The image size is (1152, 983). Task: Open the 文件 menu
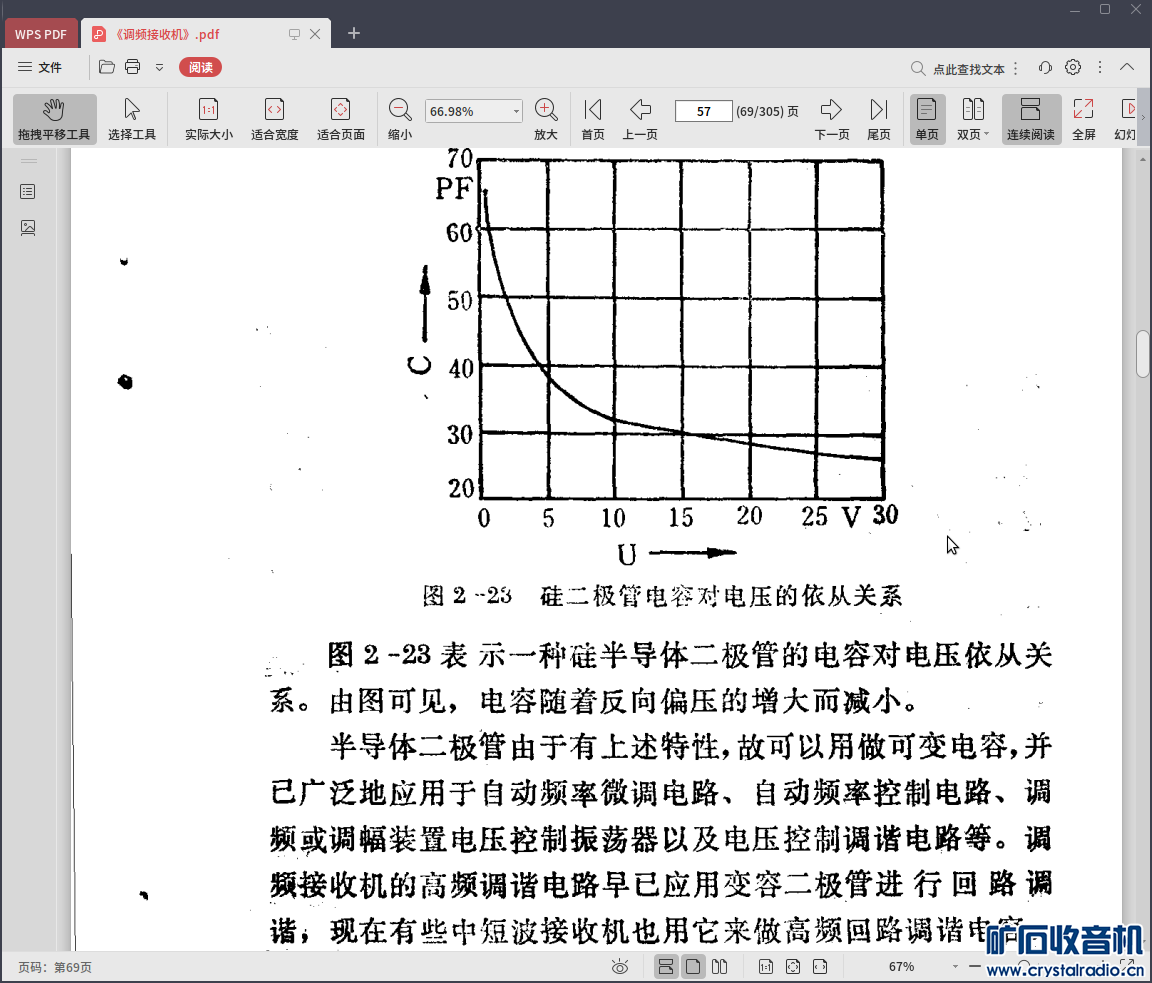(40, 68)
